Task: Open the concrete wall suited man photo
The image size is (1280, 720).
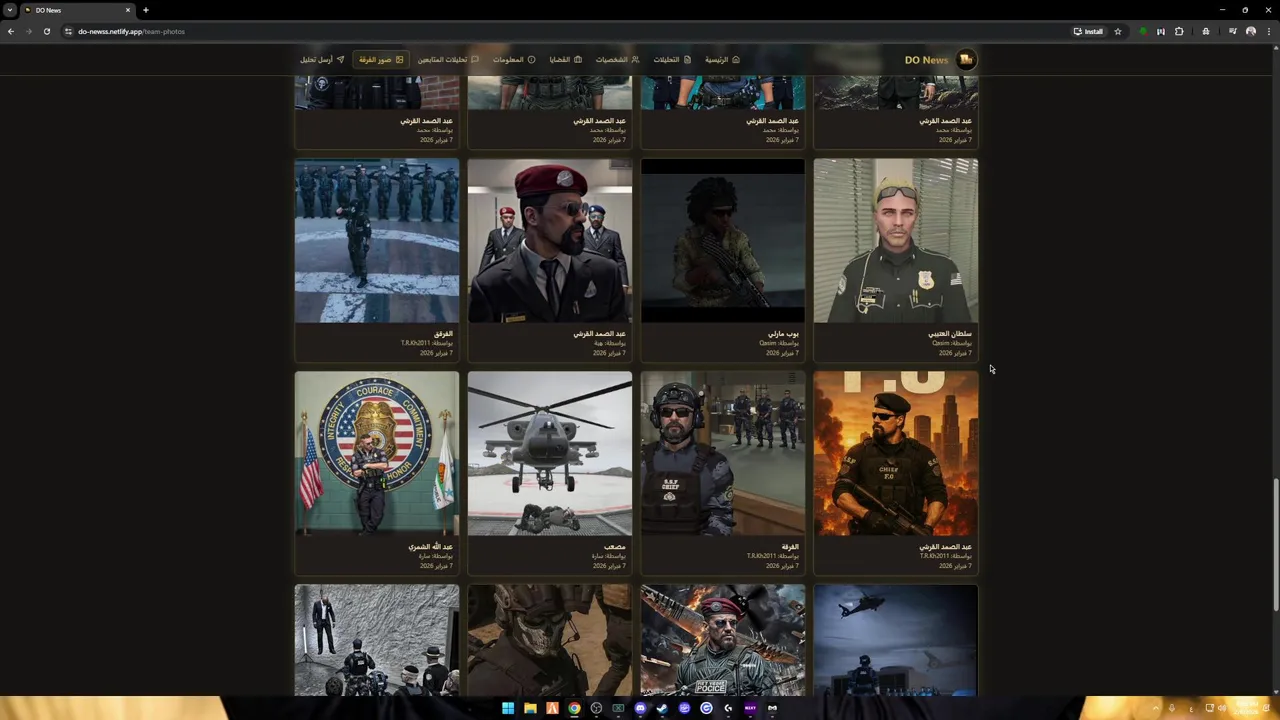Action: (377, 640)
